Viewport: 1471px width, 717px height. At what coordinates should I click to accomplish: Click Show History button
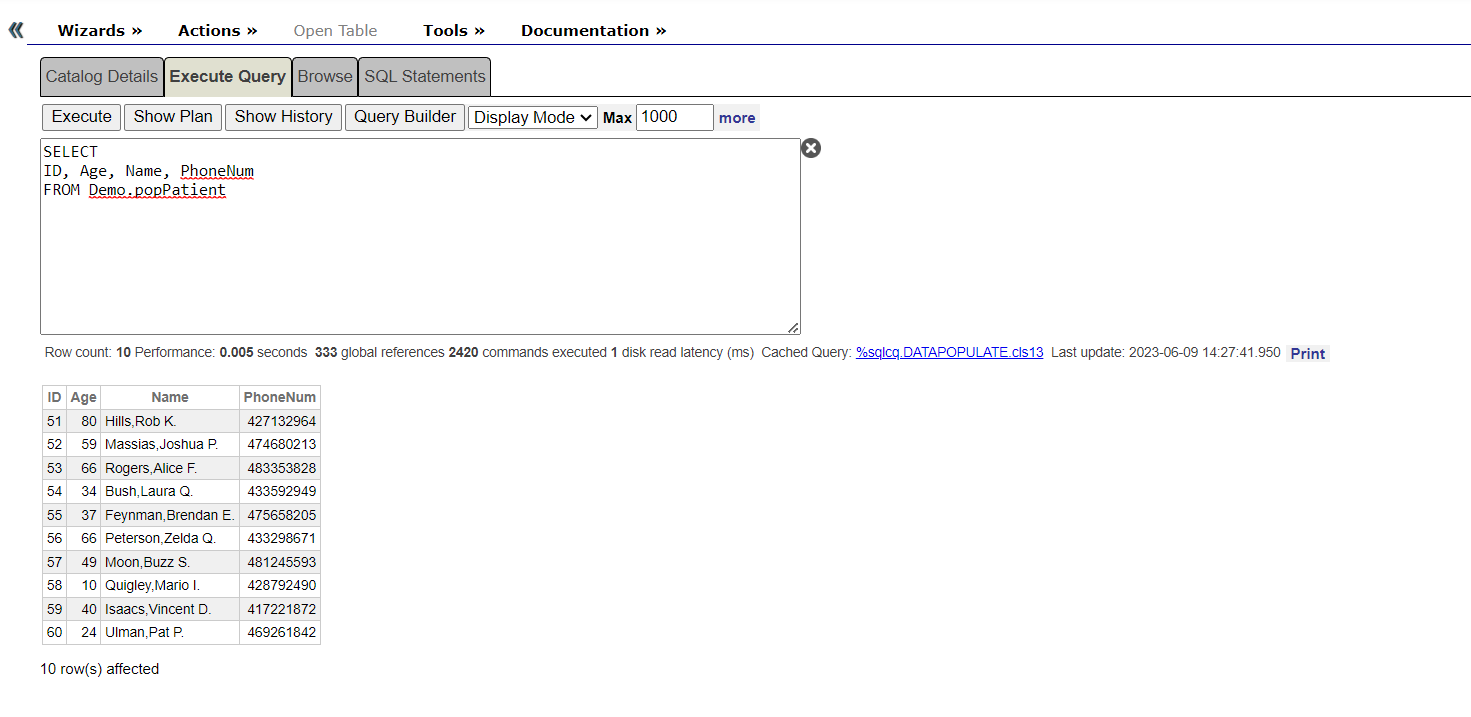pos(283,117)
